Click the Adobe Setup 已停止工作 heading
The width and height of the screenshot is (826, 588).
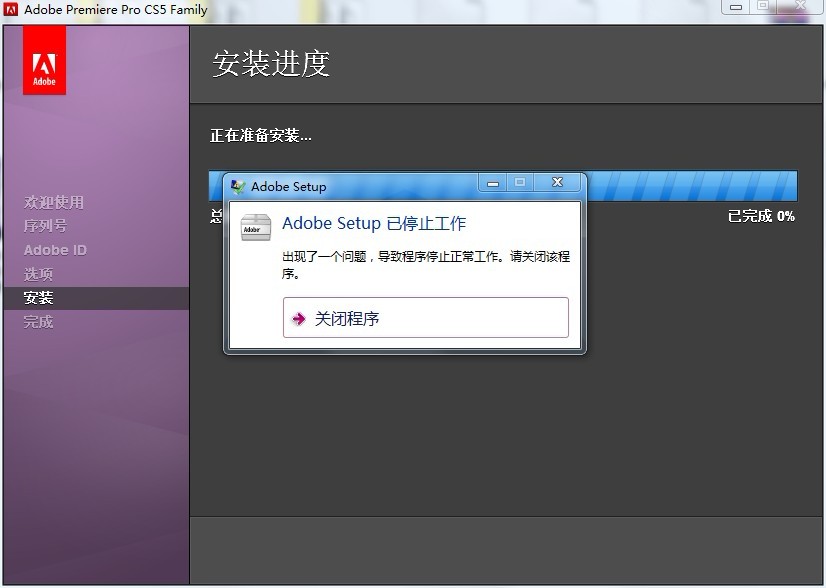(x=374, y=223)
